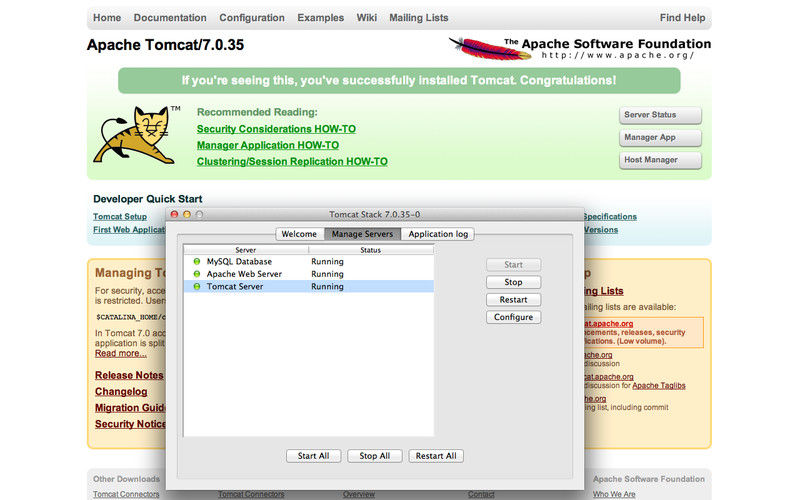Click the Server column header
Image resolution: width=800 pixels, height=500 pixels.
click(x=246, y=250)
